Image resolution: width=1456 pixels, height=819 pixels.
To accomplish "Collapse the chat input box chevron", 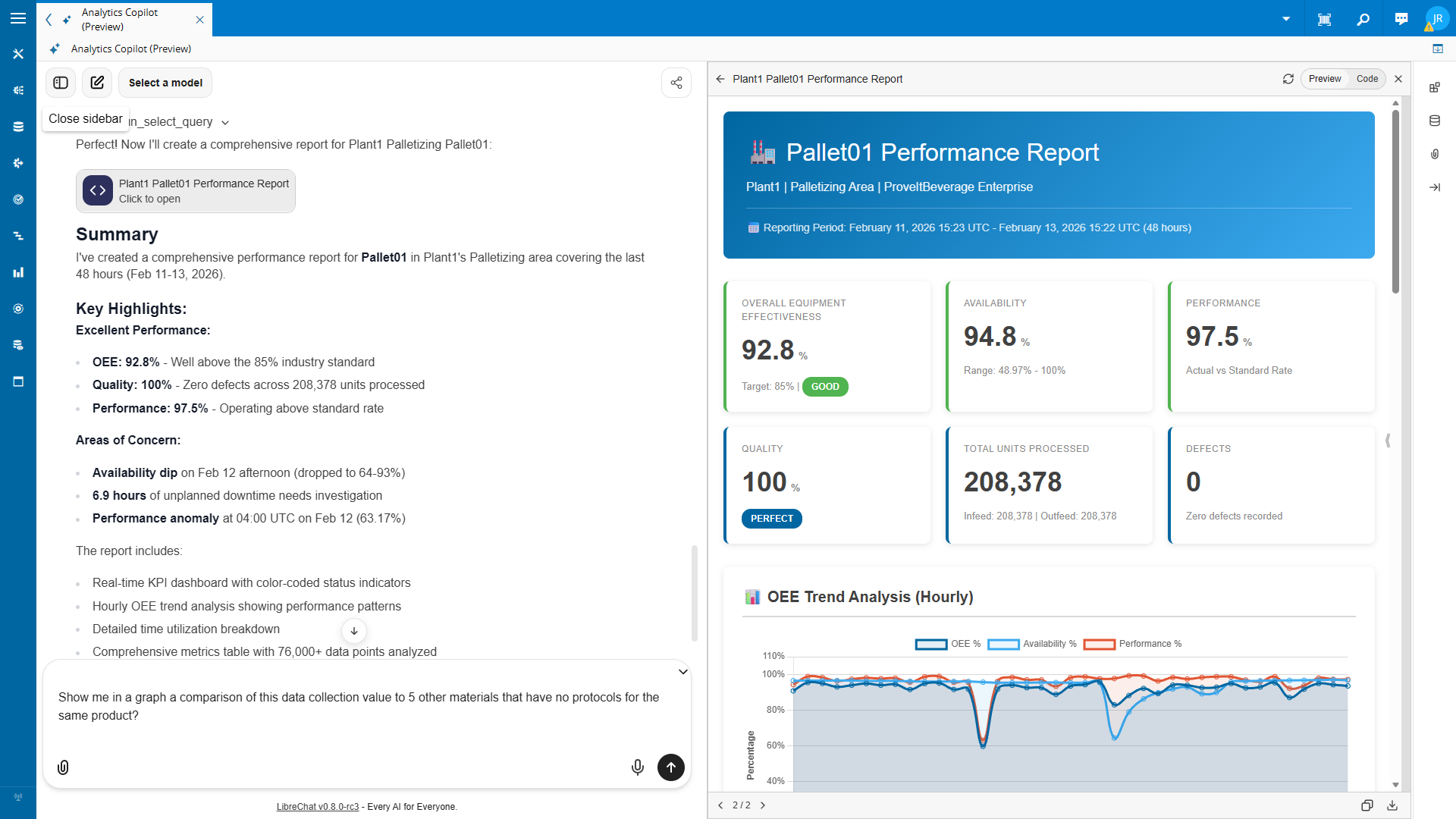I will point(682,672).
